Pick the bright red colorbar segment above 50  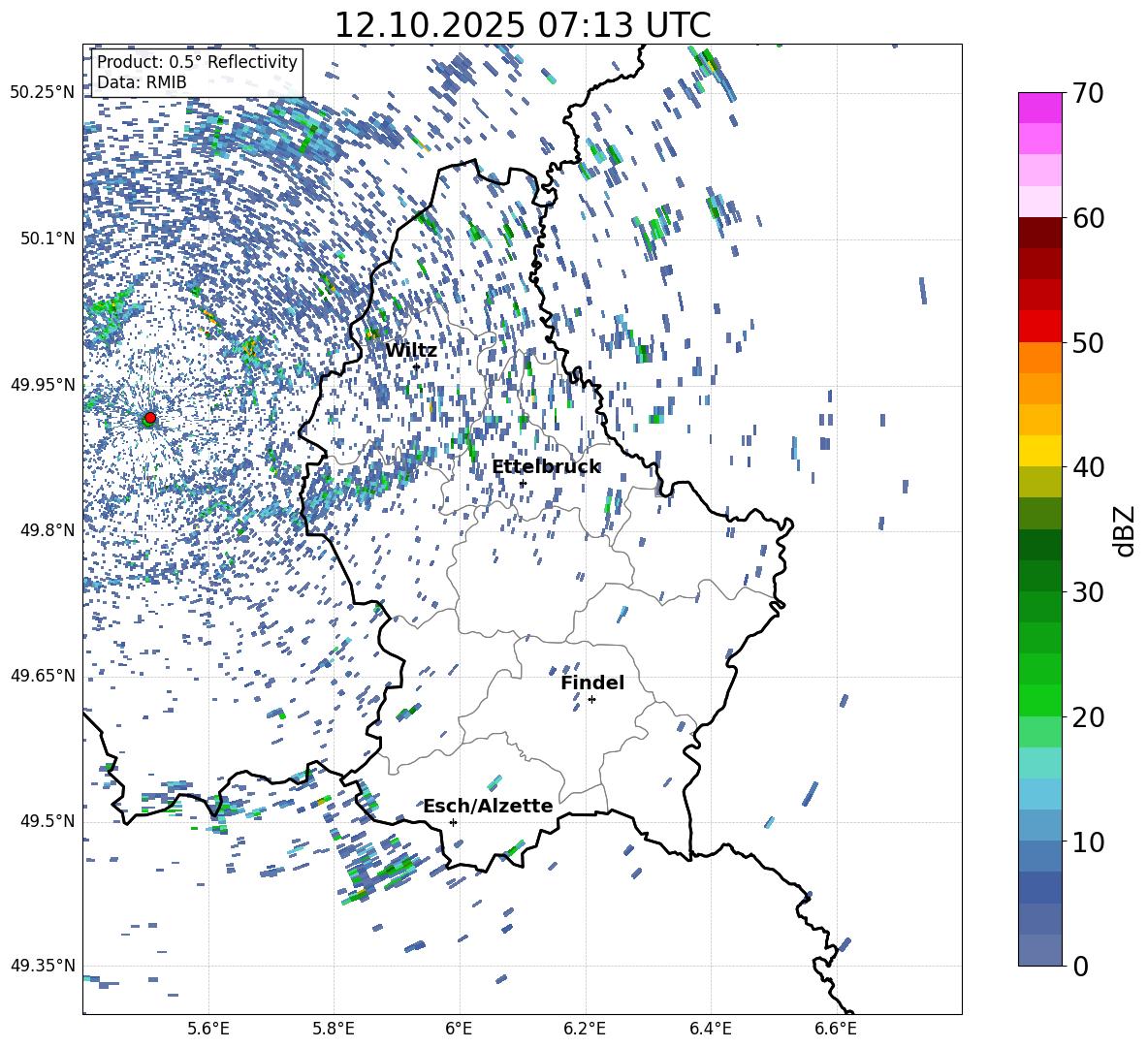[1040, 327]
